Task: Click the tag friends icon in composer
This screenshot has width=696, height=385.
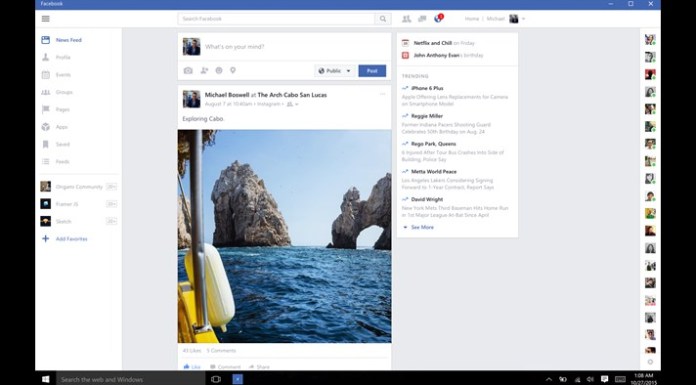Action: tap(204, 71)
